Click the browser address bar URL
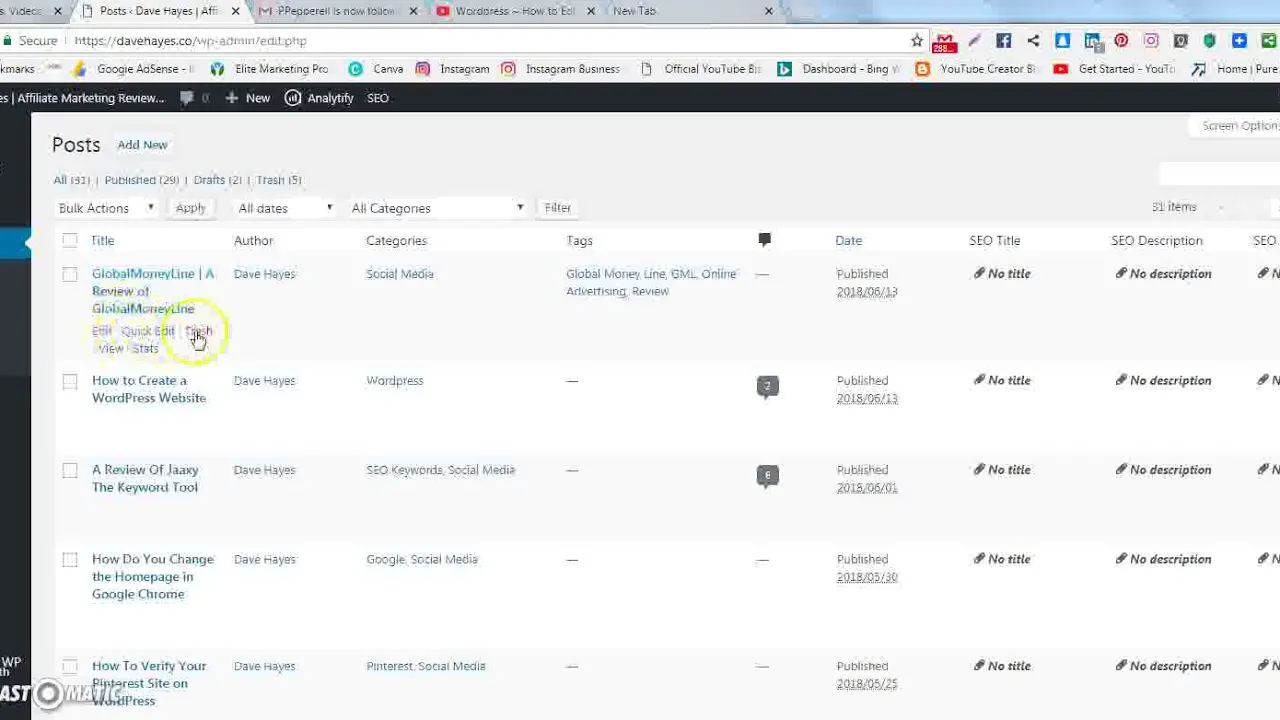Viewport: 1280px width, 720px height. click(190, 41)
